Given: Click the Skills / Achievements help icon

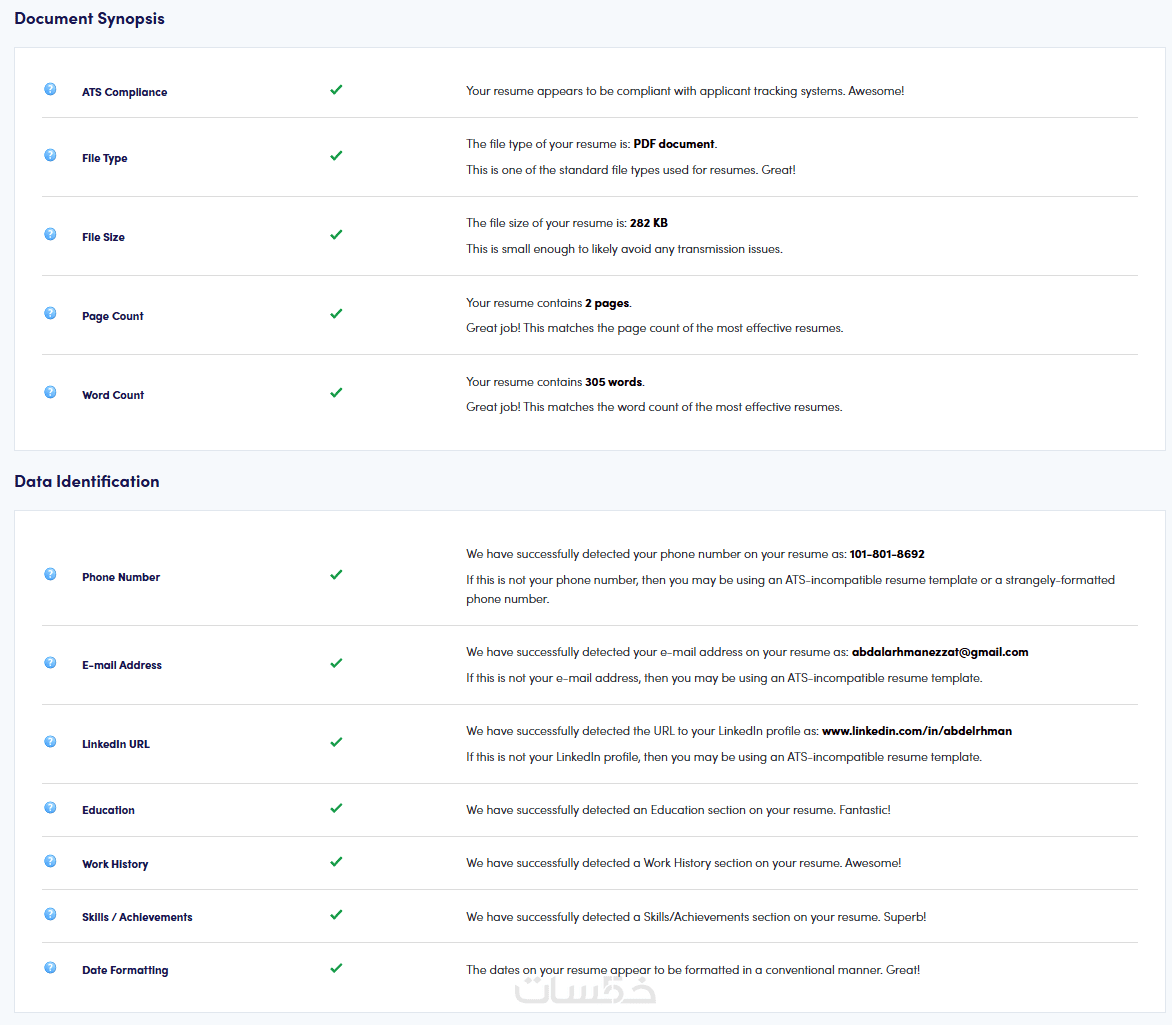Looking at the screenshot, I should tap(50, 914).
